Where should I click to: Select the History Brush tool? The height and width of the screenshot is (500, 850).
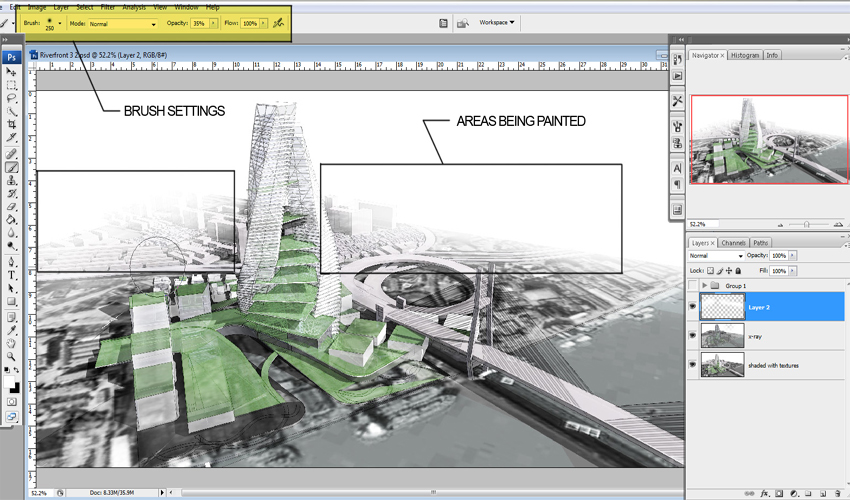click(x=11, y=194)
